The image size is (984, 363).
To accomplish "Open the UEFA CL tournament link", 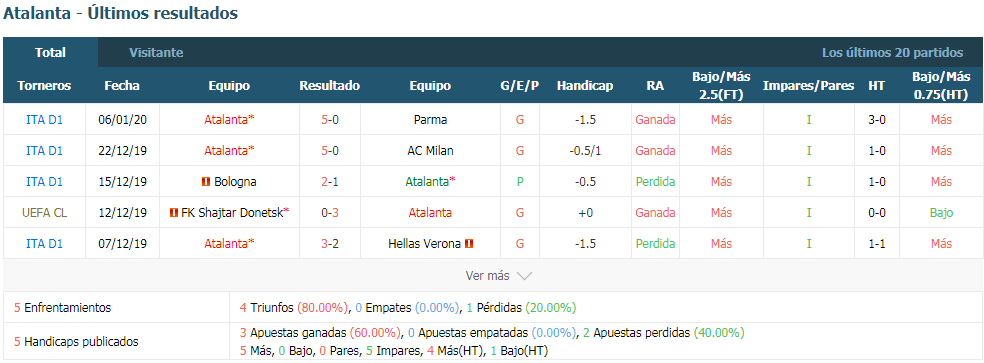I will [45, 213].
